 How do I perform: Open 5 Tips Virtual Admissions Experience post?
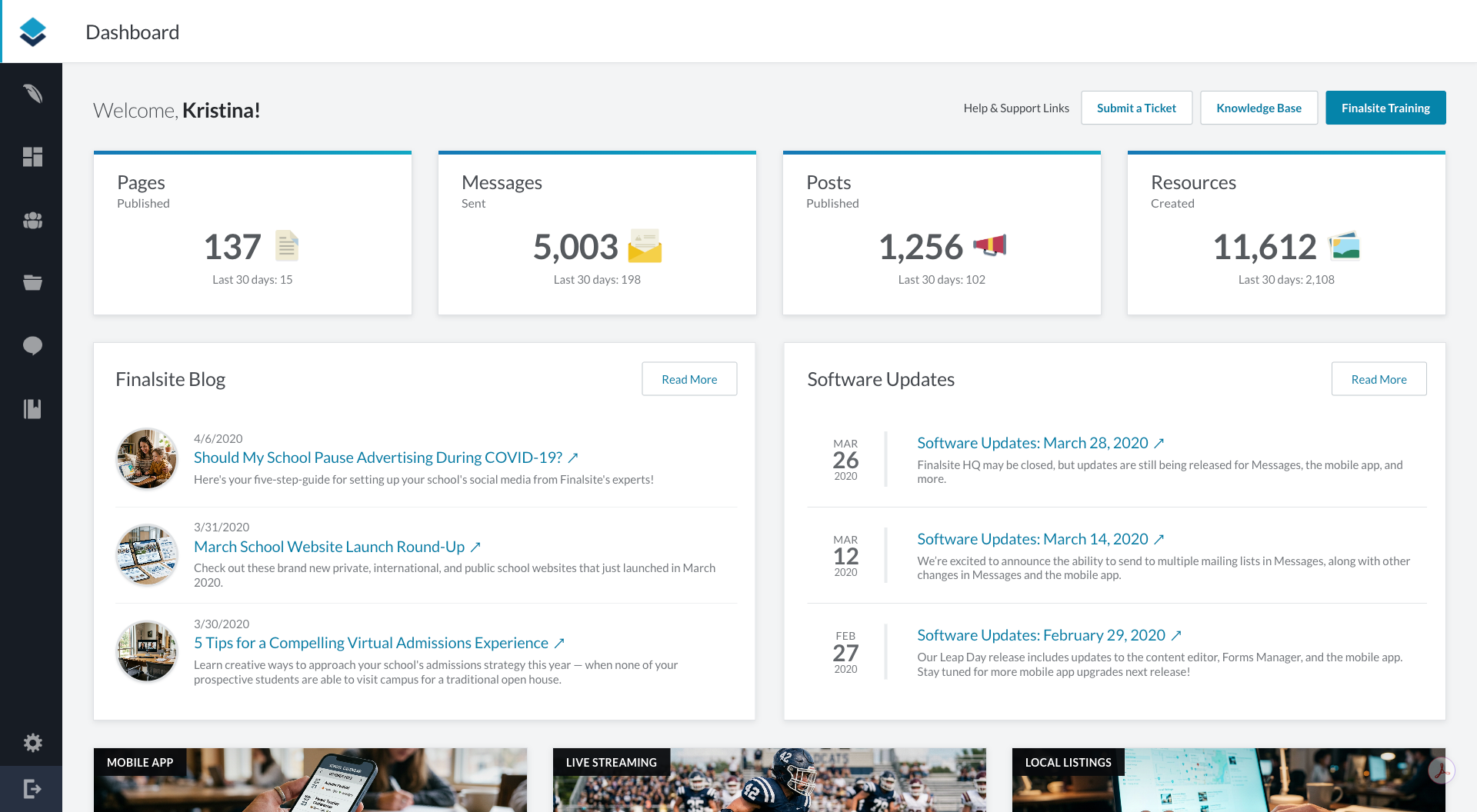(379, 643)
